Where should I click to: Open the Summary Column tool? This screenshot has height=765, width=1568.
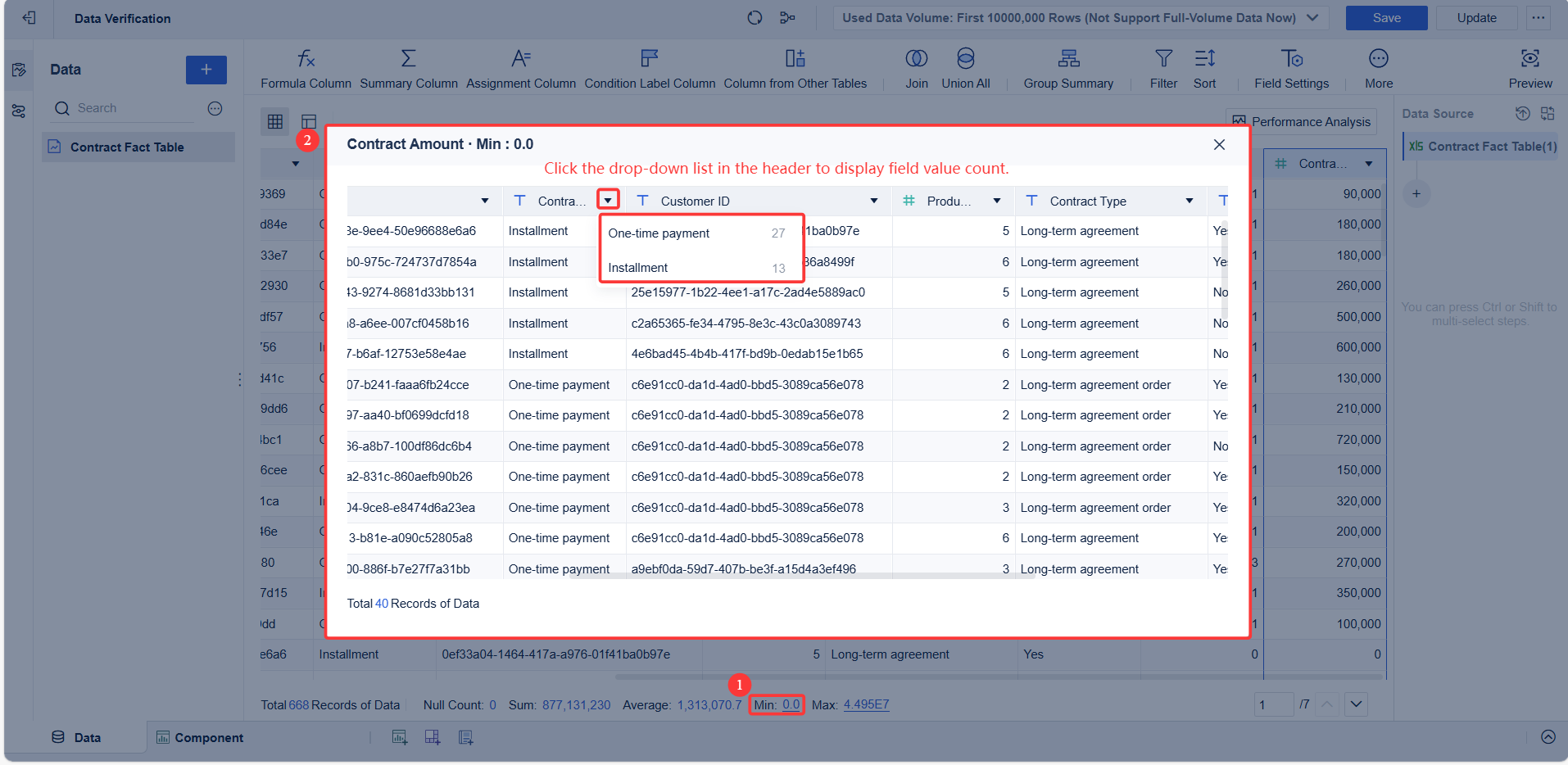point(409,69)
